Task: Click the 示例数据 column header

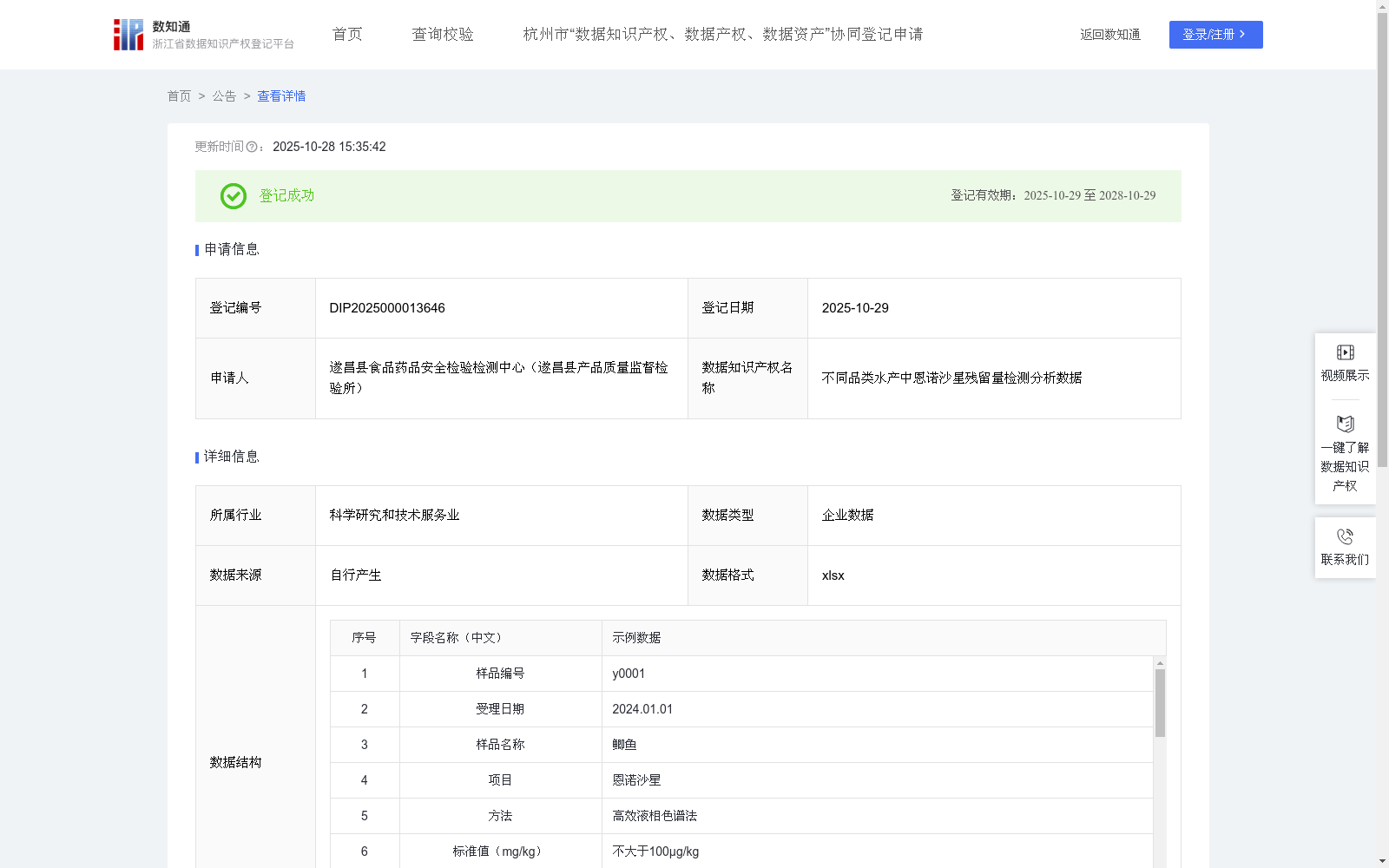Action: 884,638
